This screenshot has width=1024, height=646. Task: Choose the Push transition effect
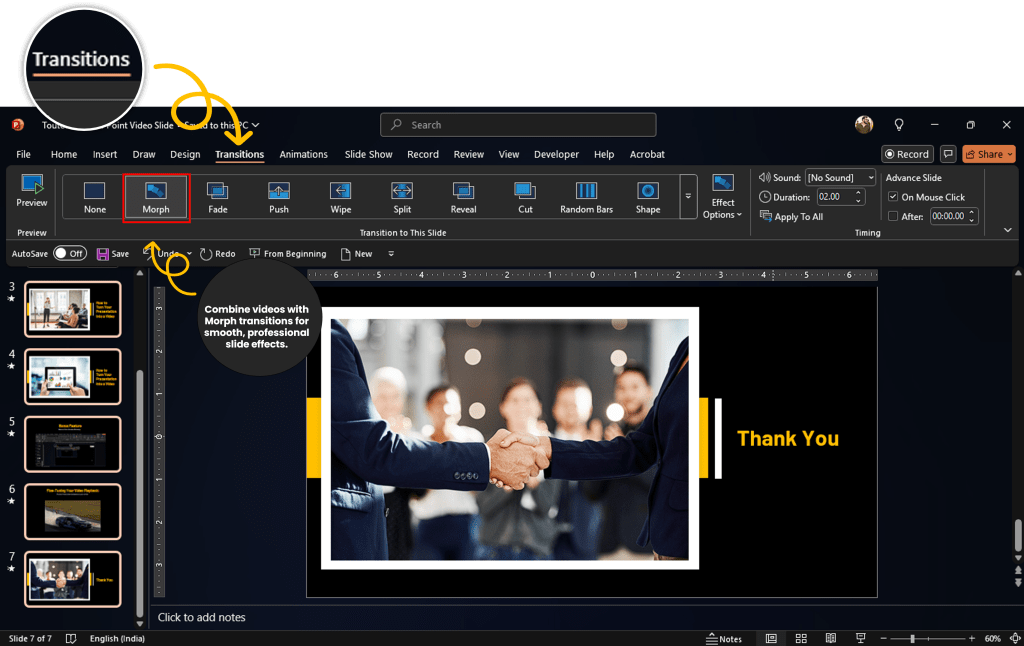coord(279,190)
